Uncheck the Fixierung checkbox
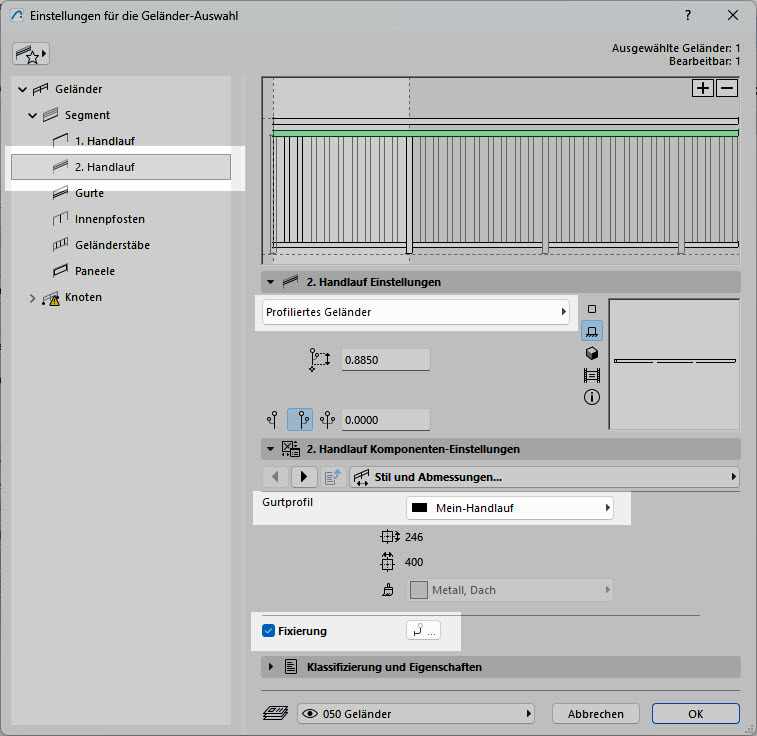Screen dimensions: 757x736 268,631
